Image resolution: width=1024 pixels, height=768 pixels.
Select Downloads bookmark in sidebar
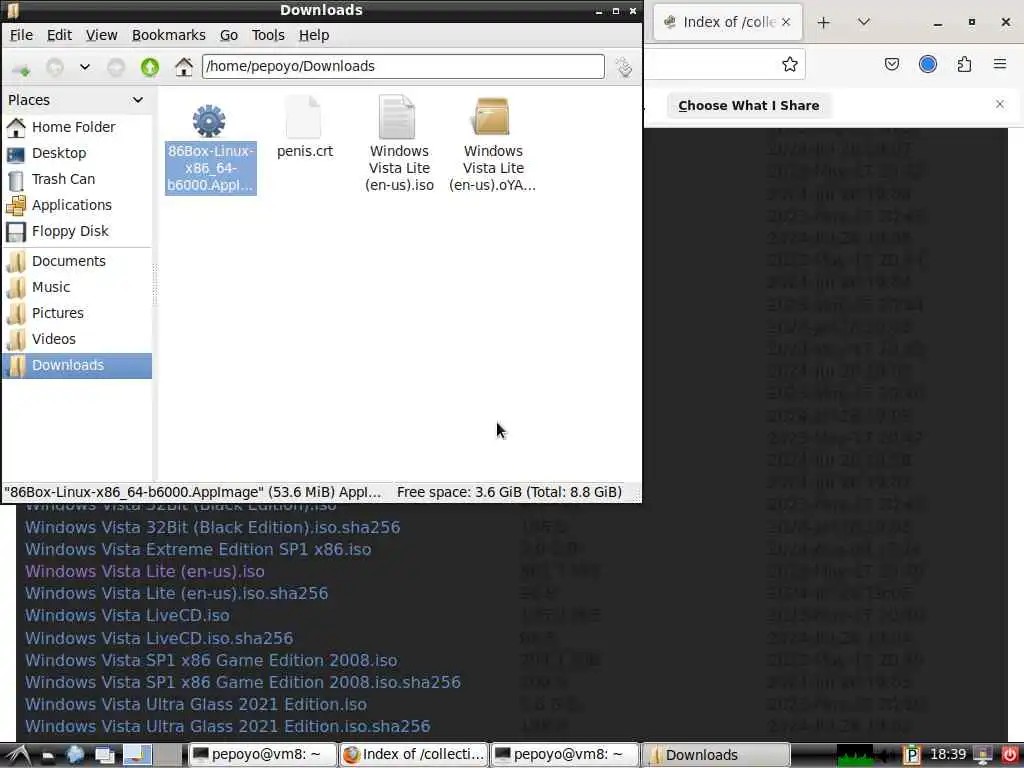[x=77, y=366]
